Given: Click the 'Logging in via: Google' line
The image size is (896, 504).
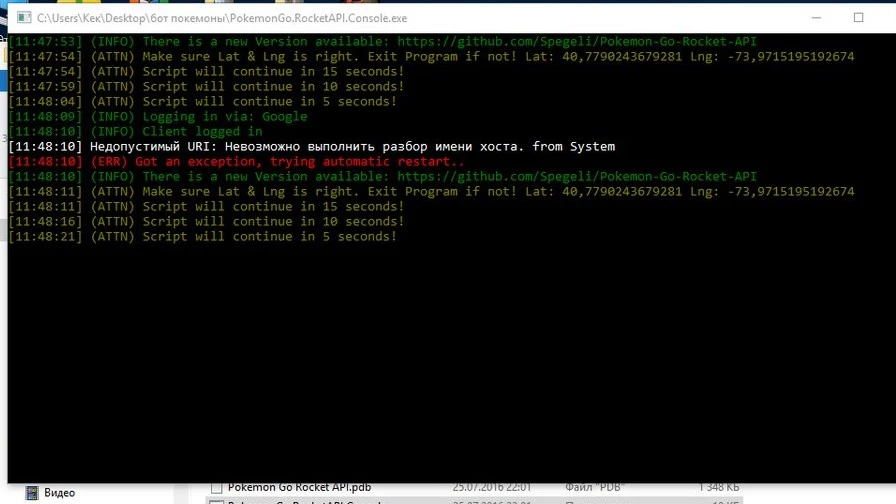Looking at the screenshot, I should point(158,117).
